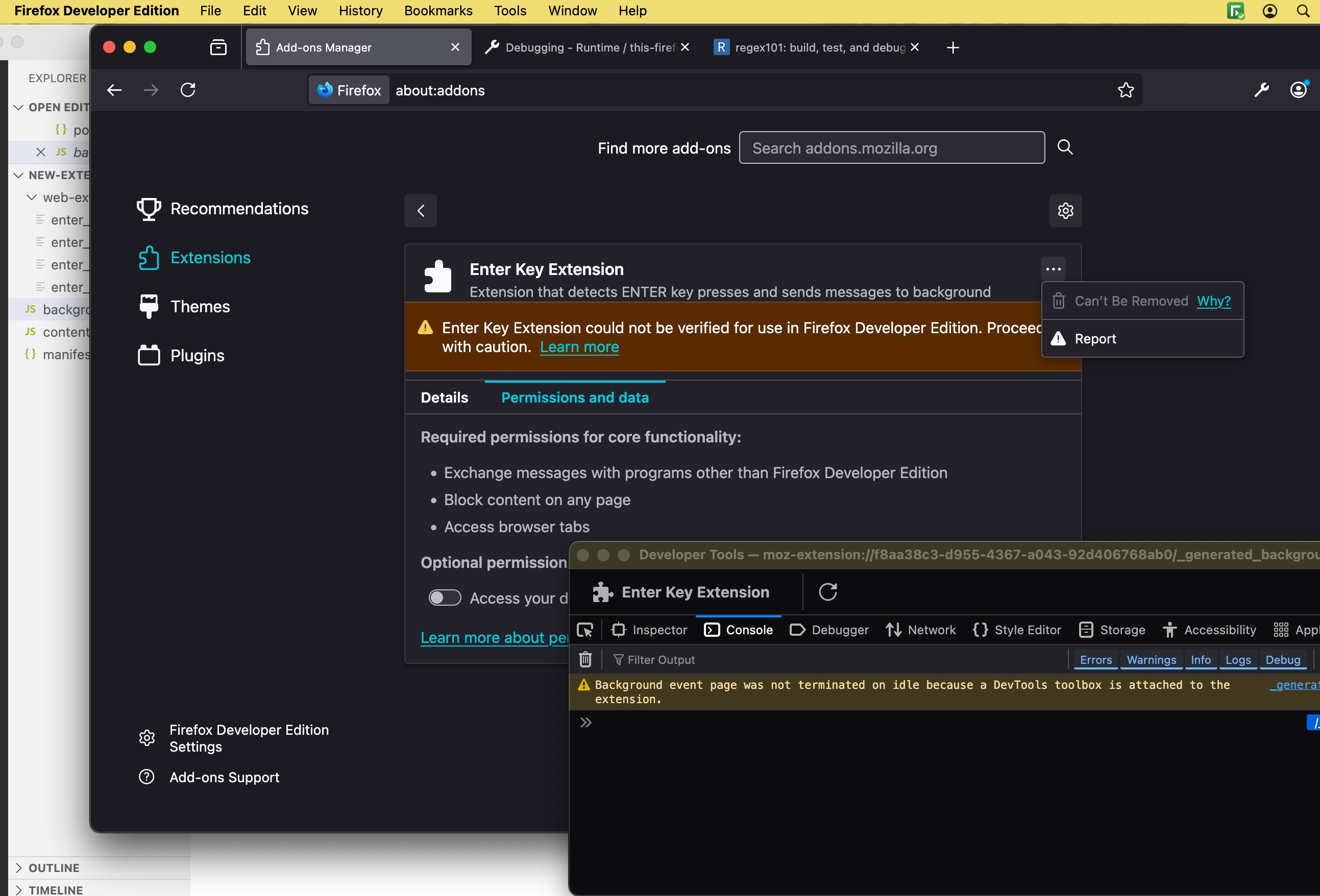Screen dimensions: 1320x896
Task: Click the search magnifier for add-ons
Action: pos(1064,147)
